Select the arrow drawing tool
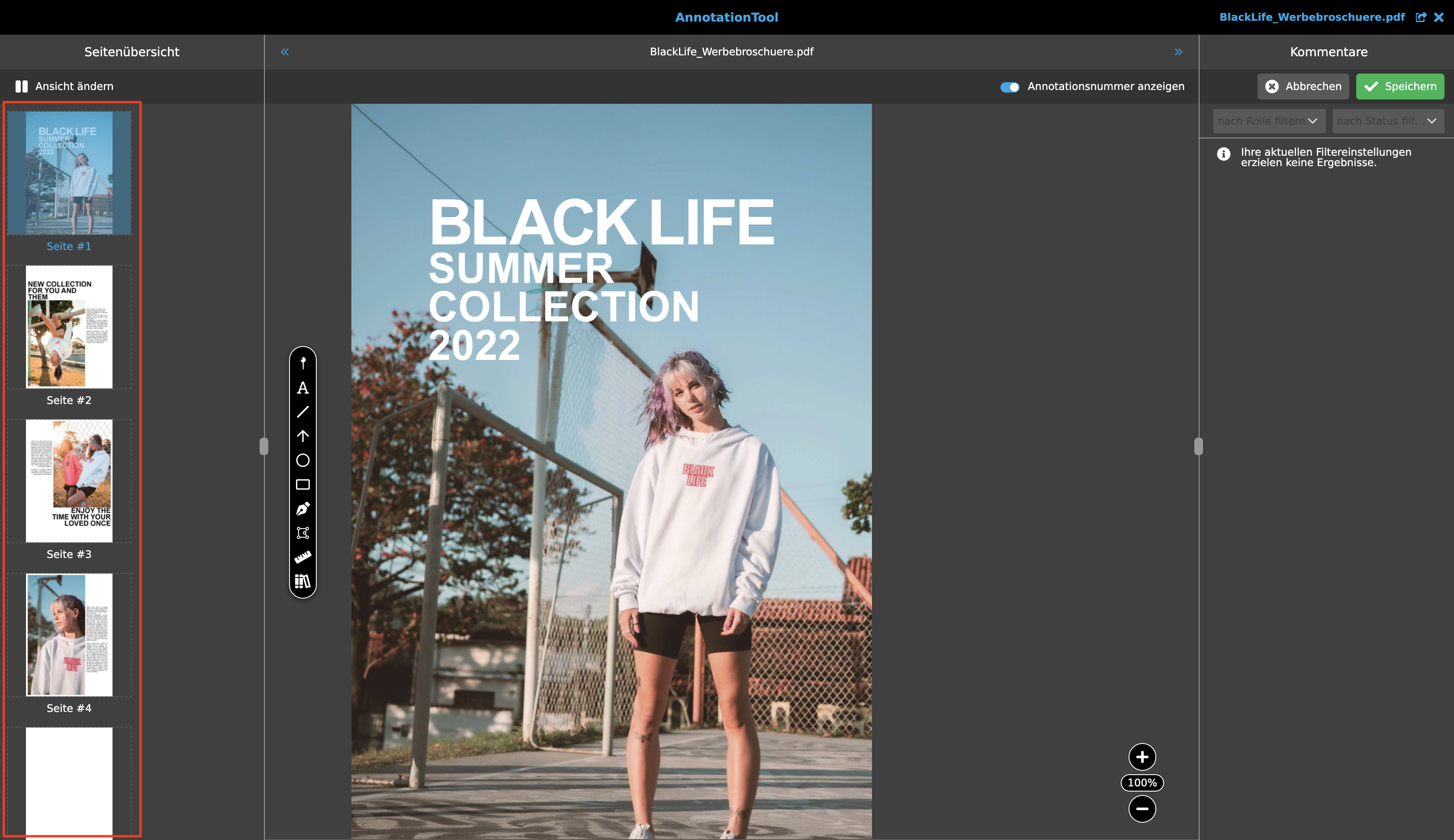 [x=302, y=436]
